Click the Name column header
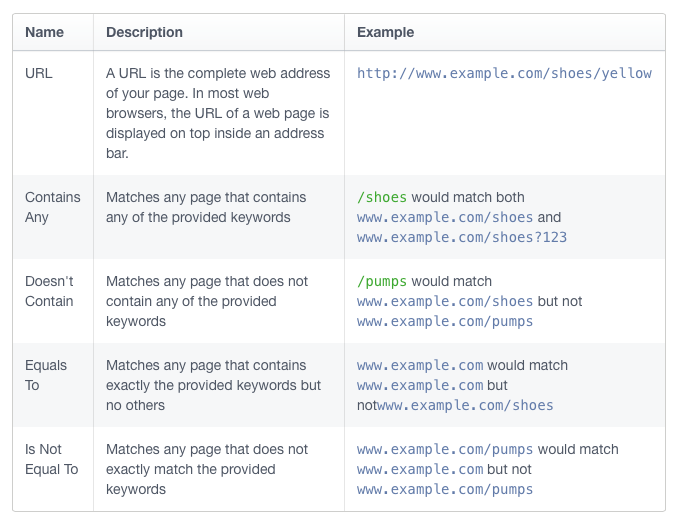 pyautogui.click(x=44, y=32)
